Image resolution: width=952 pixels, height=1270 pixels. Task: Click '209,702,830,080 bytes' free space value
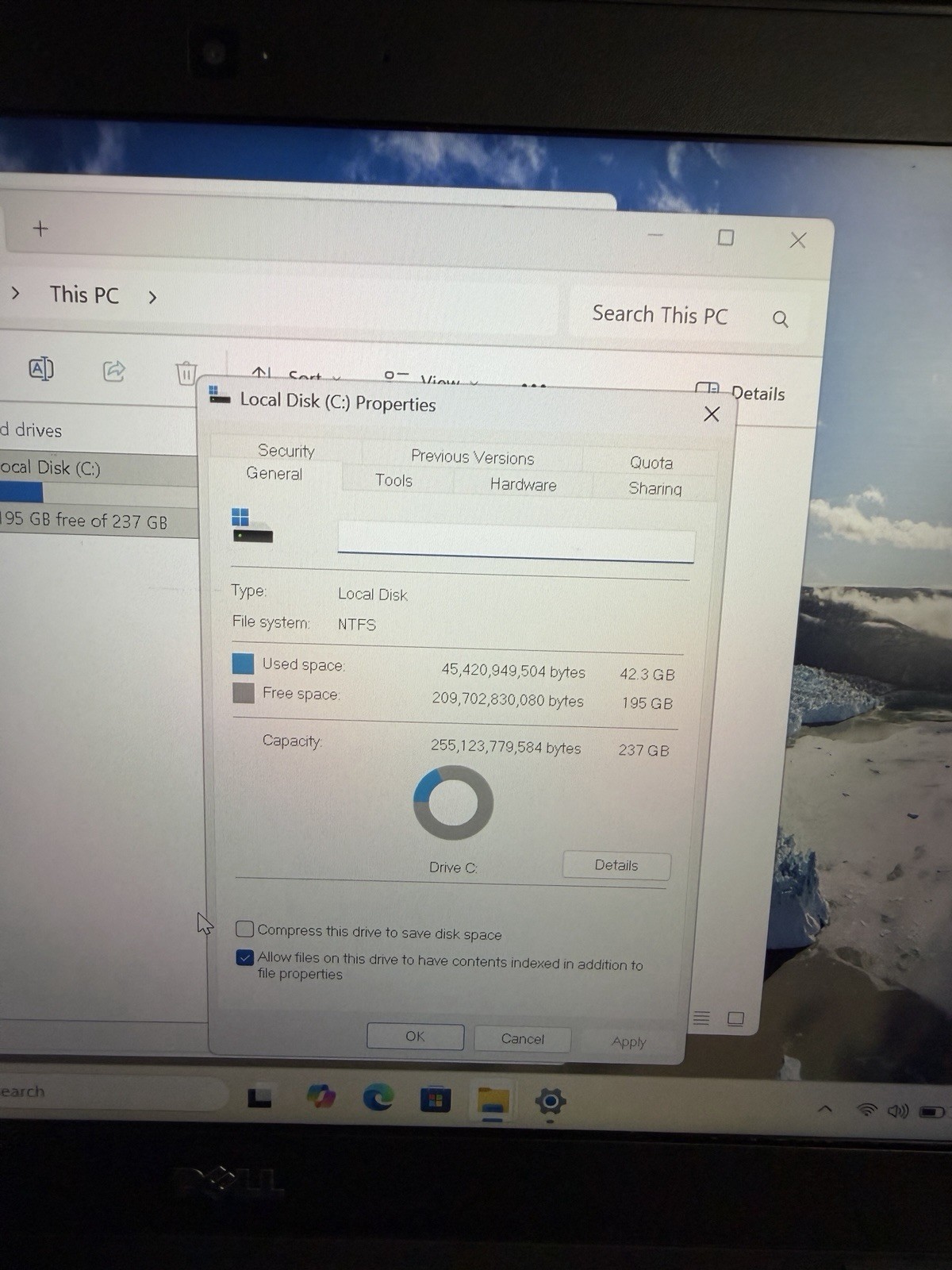click(x=508, y=699)
